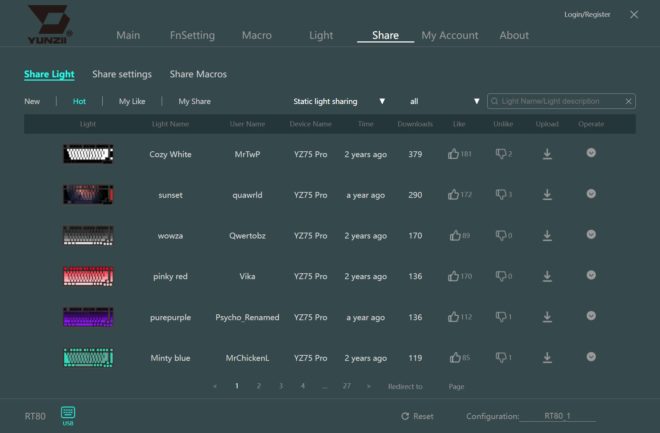Select the My Share filter
660x433 pixels.
(194, 101)
